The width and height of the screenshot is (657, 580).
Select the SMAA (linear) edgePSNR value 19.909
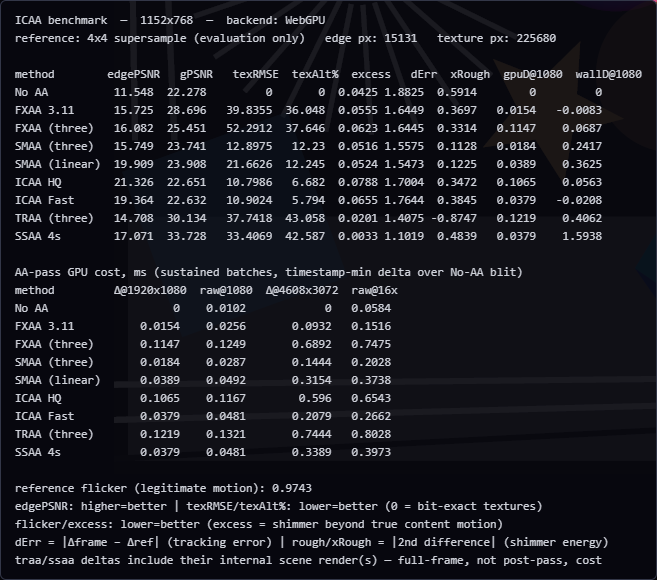tap(133, 164)
